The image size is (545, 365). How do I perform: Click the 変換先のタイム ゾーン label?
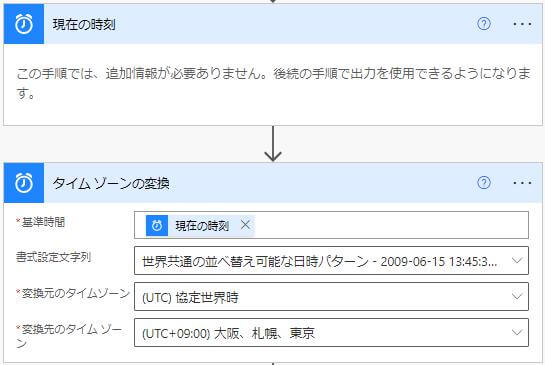(x=69, y=336)
